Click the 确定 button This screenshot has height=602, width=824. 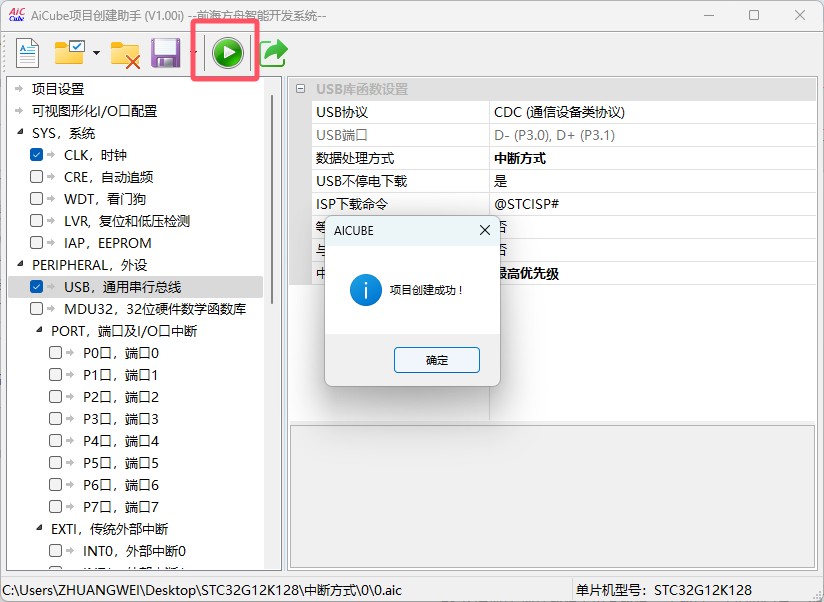pyautogui.click(x=437, y=360)
